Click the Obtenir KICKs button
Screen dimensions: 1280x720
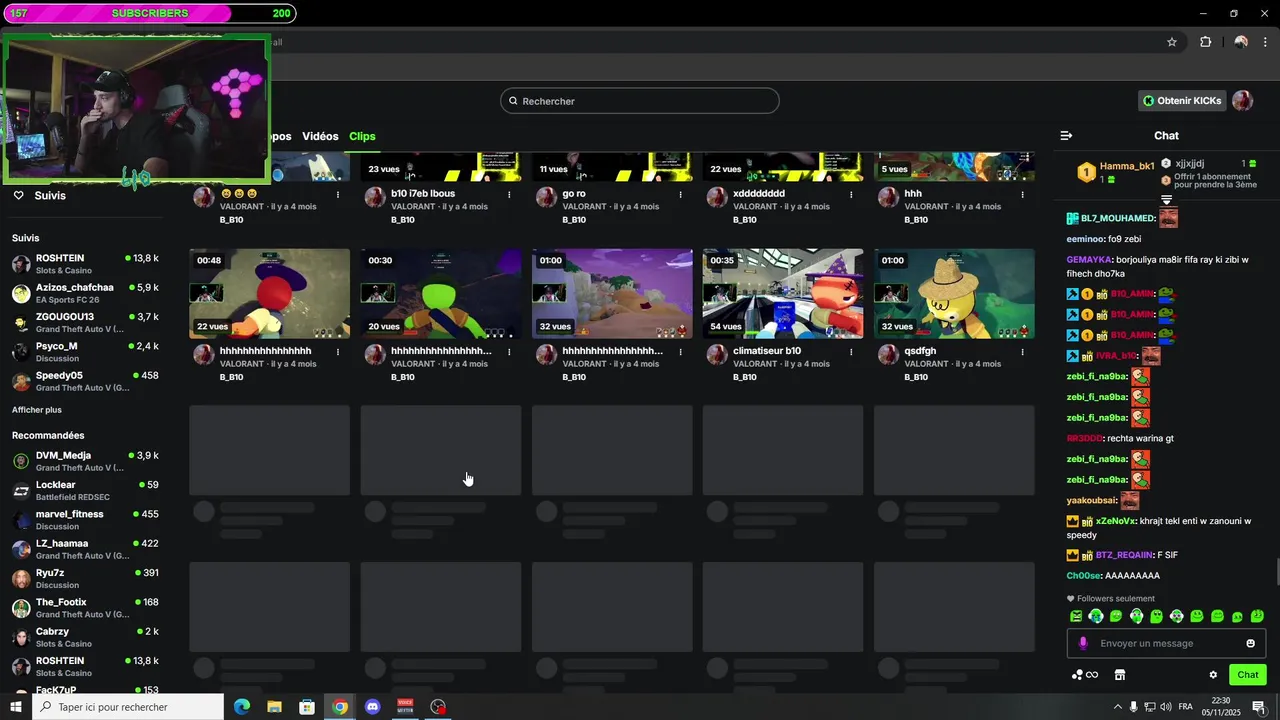tap(1182, 101)
